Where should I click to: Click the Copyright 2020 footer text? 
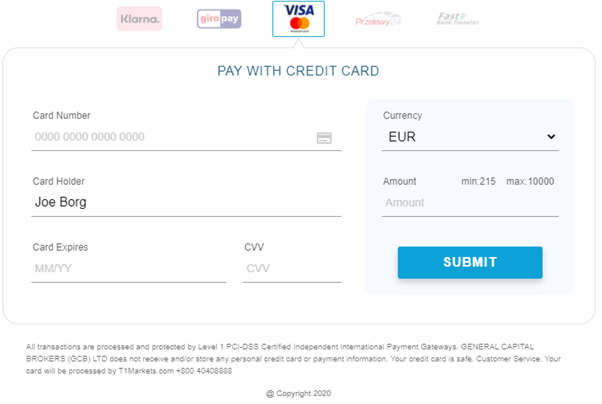pos(298,394)
